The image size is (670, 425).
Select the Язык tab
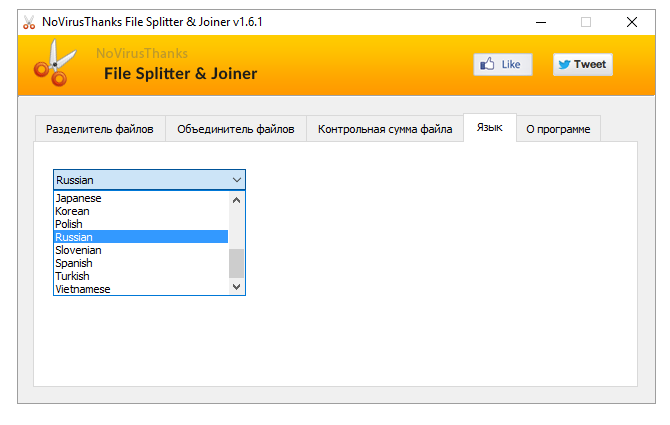[x=489, y=128]
